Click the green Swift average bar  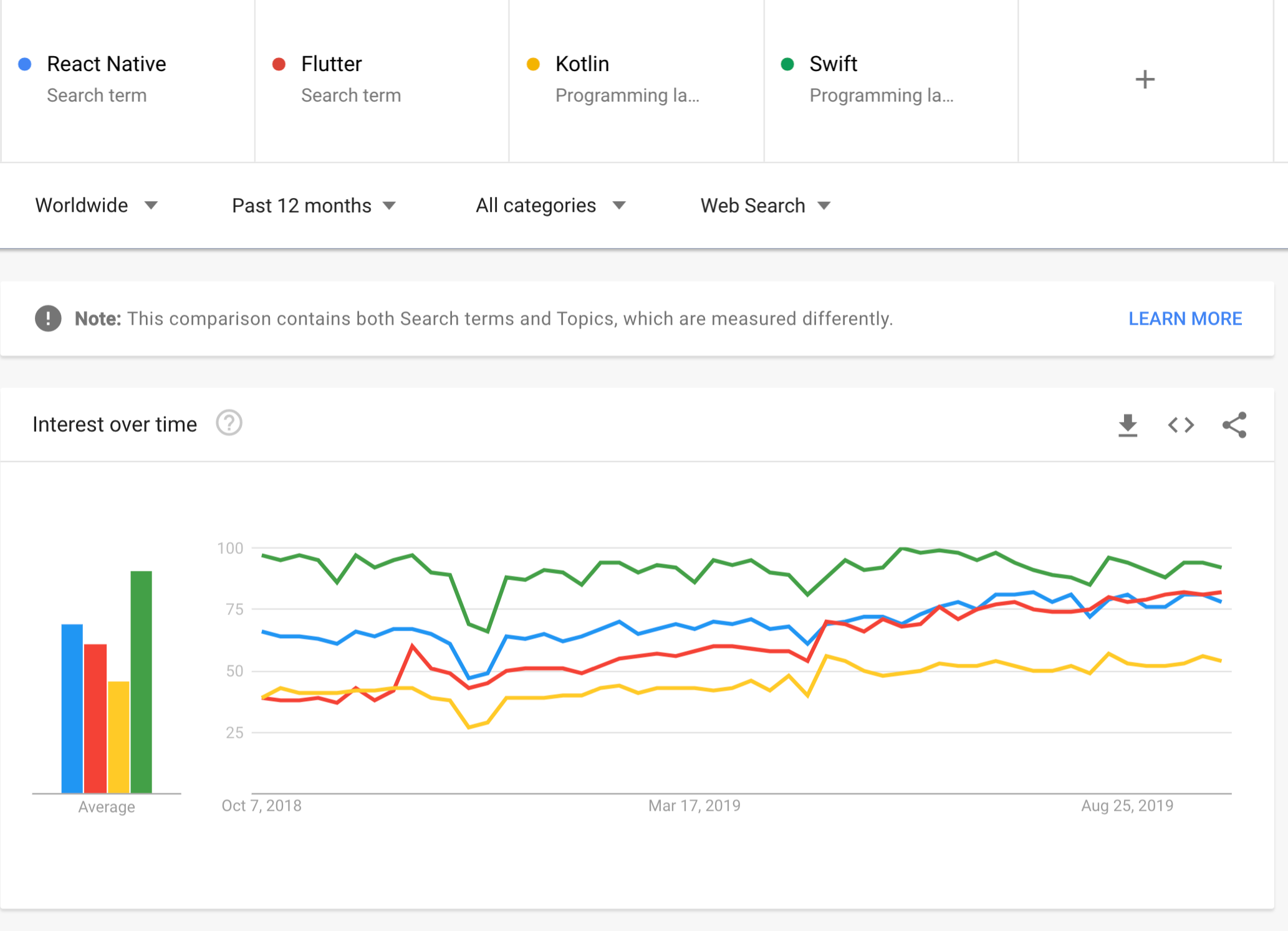click(x=142, y=682)
